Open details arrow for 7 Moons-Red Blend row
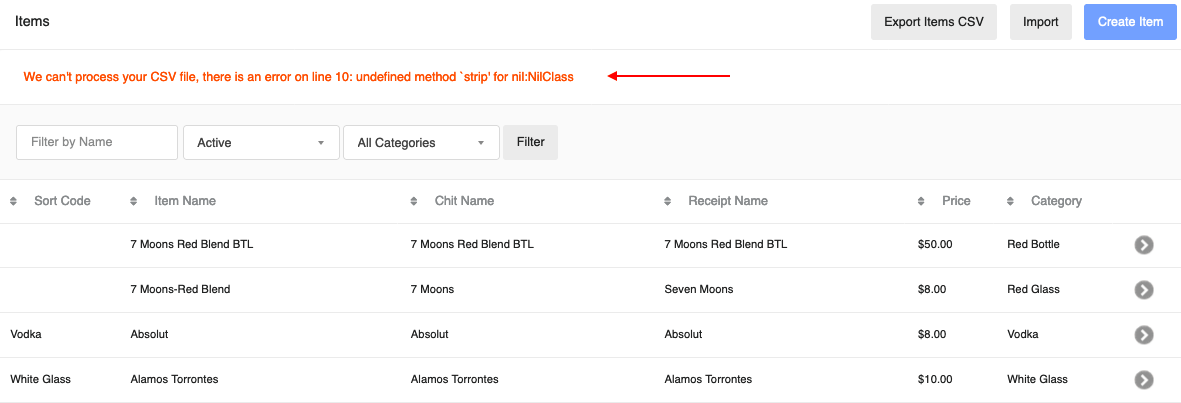 pyautogui.click(x=1143, y=289)
